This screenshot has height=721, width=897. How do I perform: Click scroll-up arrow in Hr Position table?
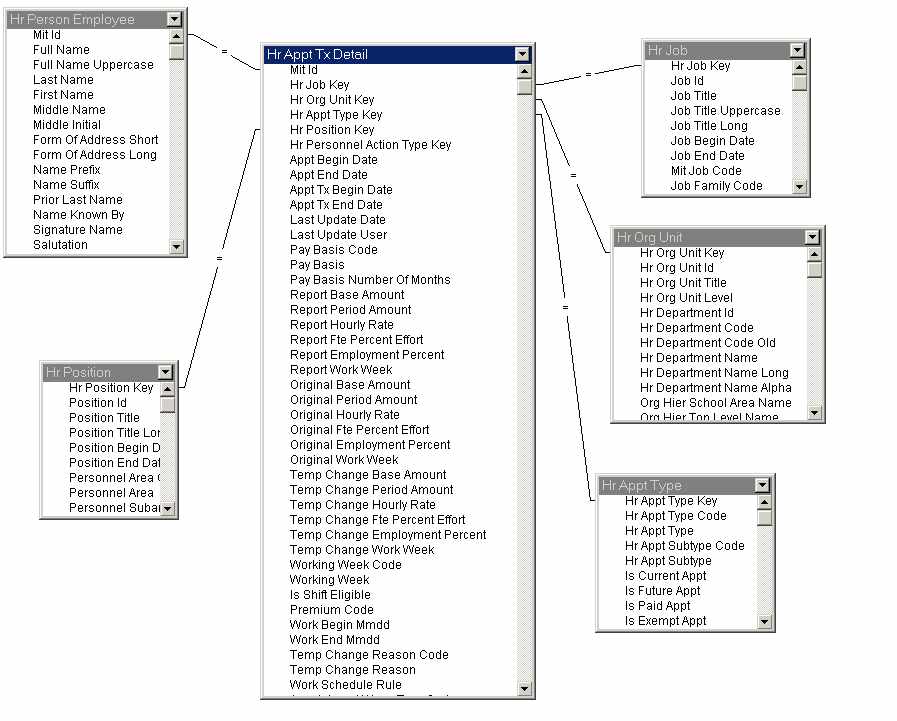tap(168, 389)
